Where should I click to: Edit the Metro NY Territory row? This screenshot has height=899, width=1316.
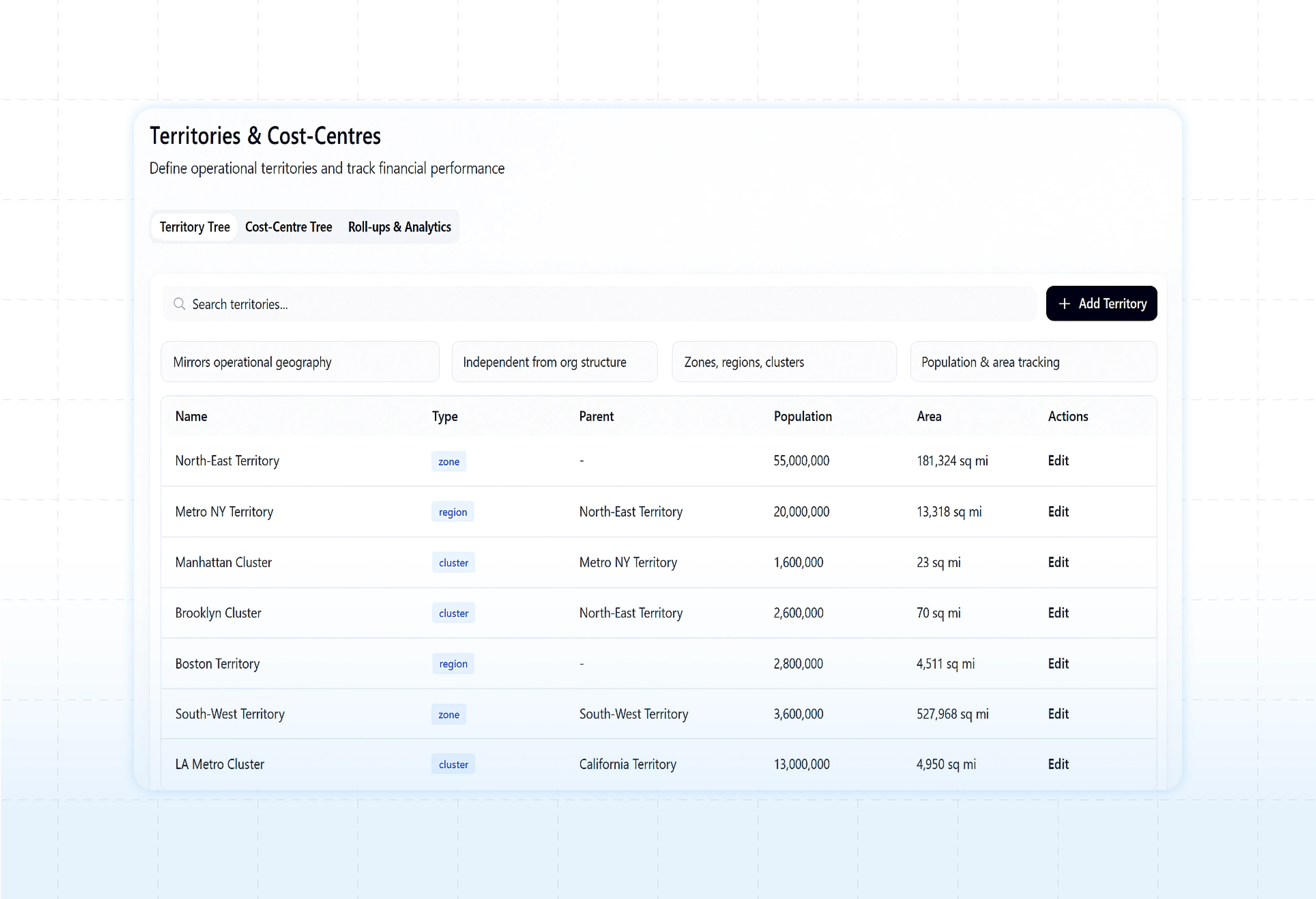click(x=1058, y=512)
